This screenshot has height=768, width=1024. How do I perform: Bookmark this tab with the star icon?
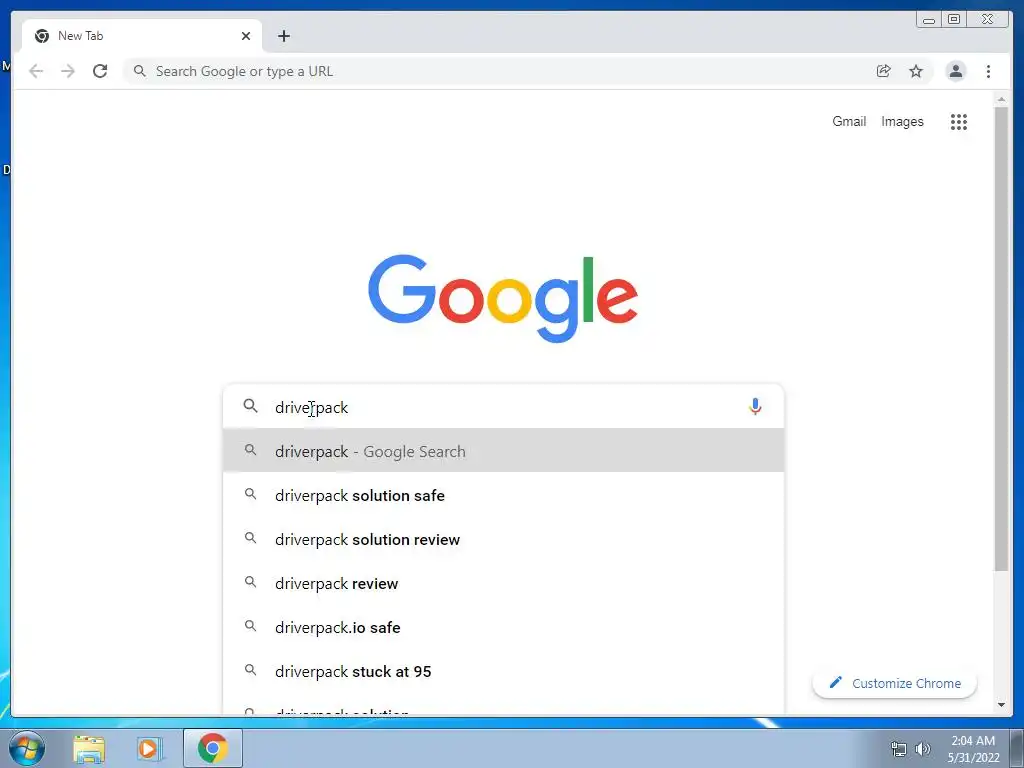tap(916, 71)
